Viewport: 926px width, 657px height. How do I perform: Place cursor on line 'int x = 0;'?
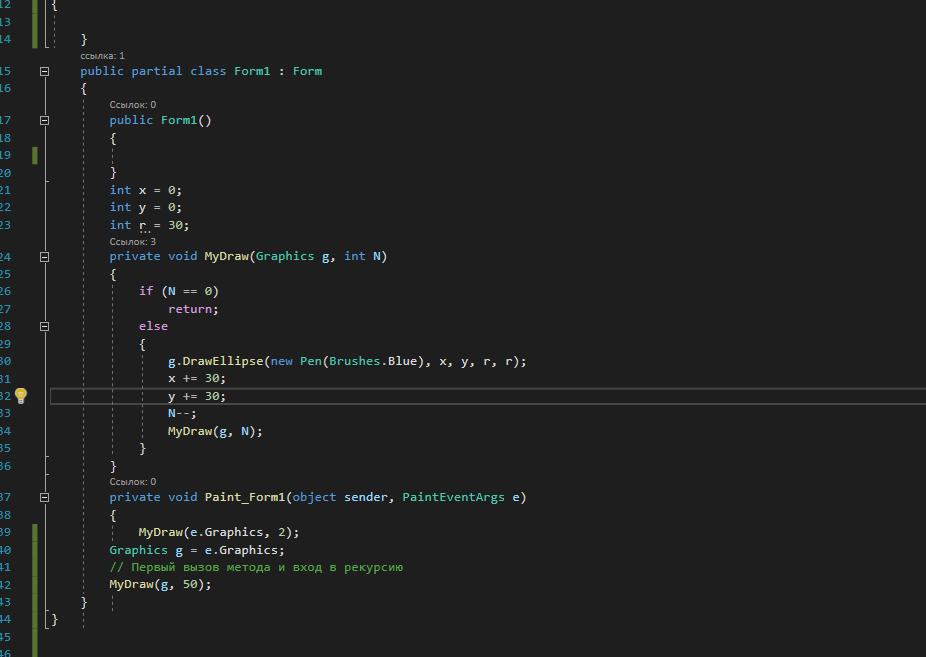click(x=146, y=190)
